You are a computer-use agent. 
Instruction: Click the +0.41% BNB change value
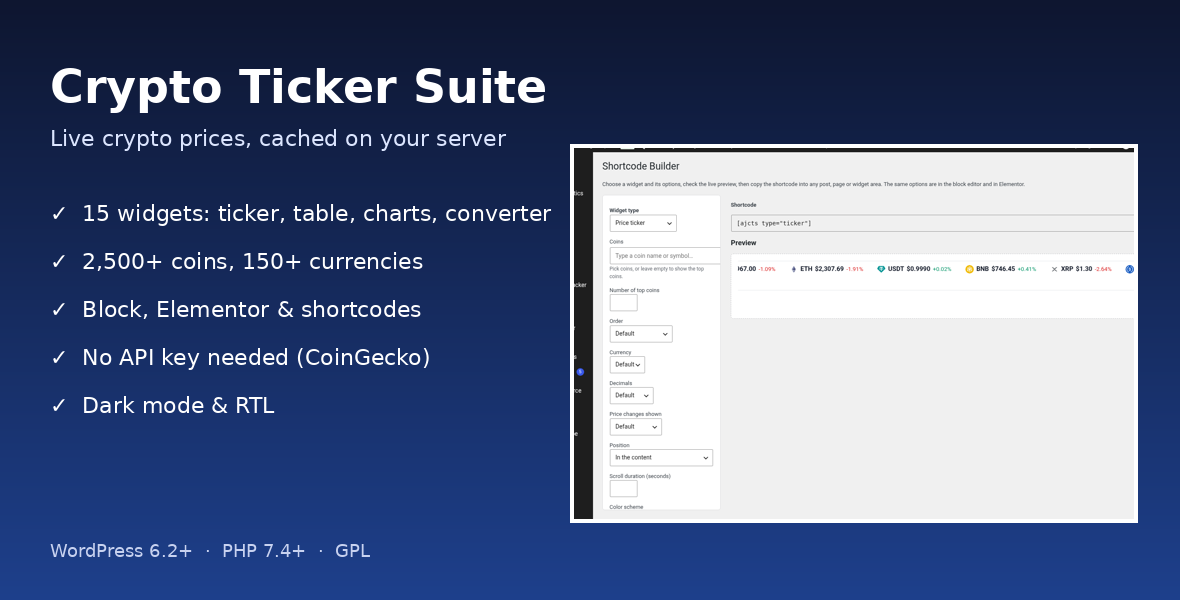[1027, 269]
